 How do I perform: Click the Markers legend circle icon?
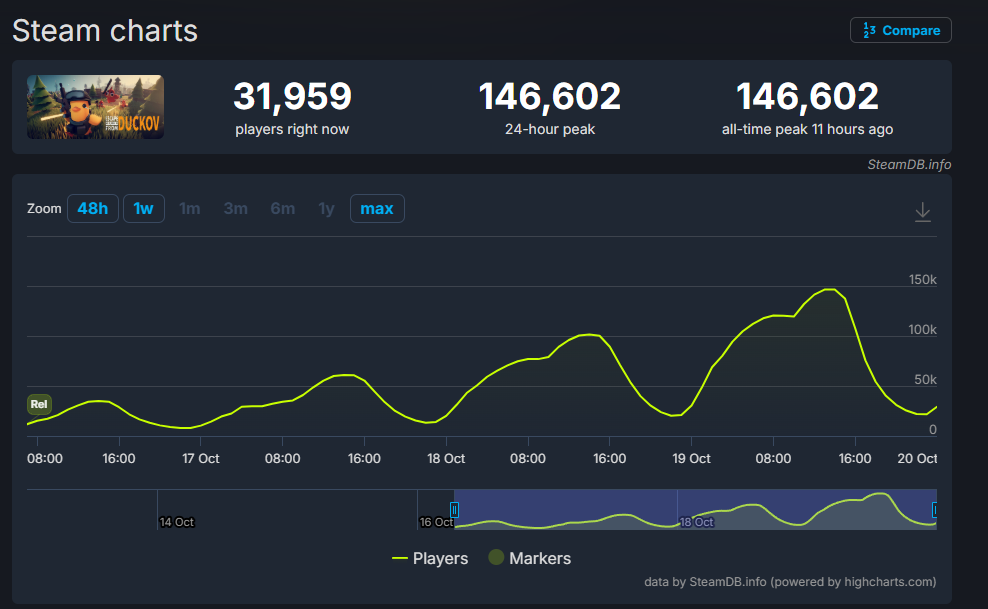(496, 558)
